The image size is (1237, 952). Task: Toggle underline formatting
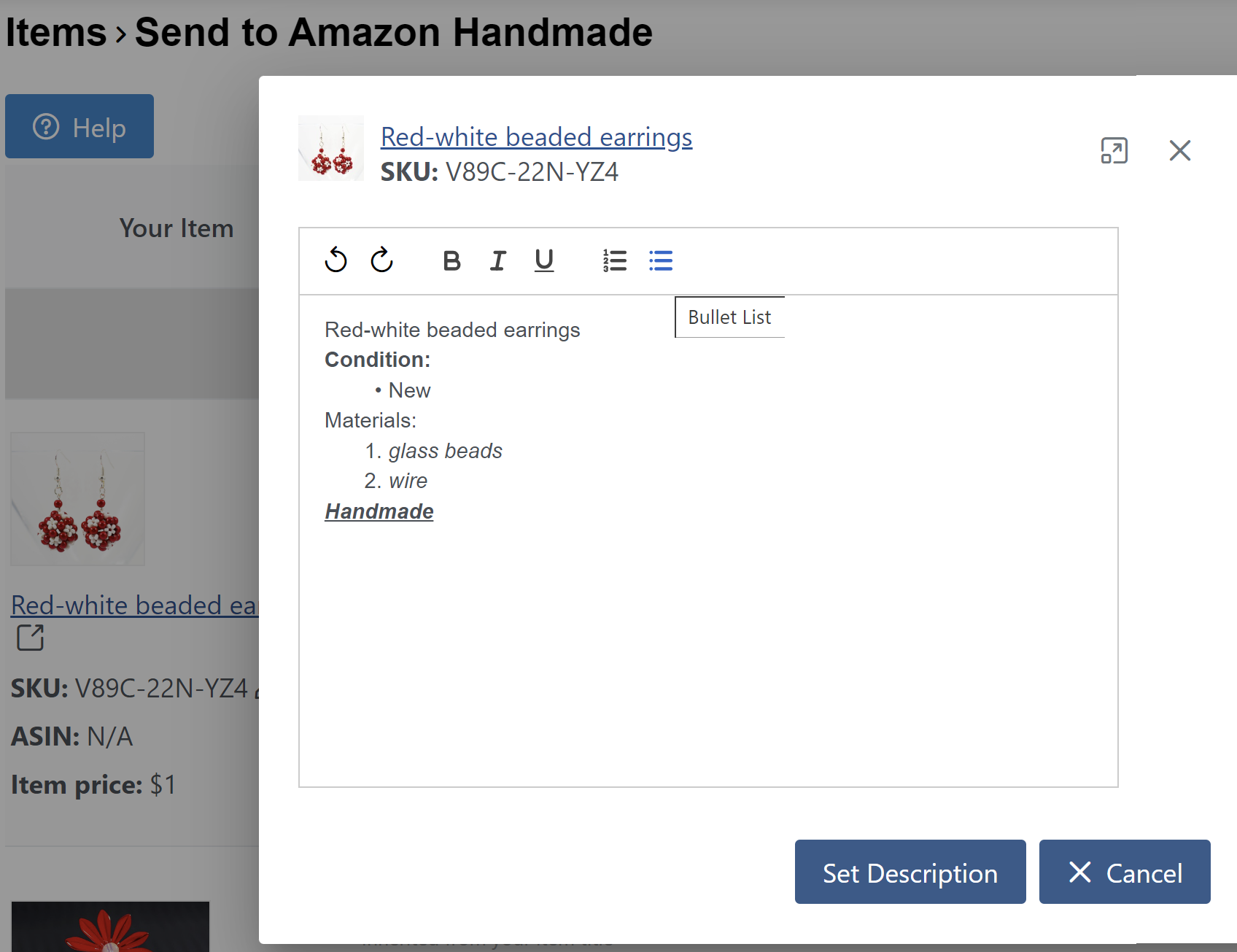pos(544,260)
